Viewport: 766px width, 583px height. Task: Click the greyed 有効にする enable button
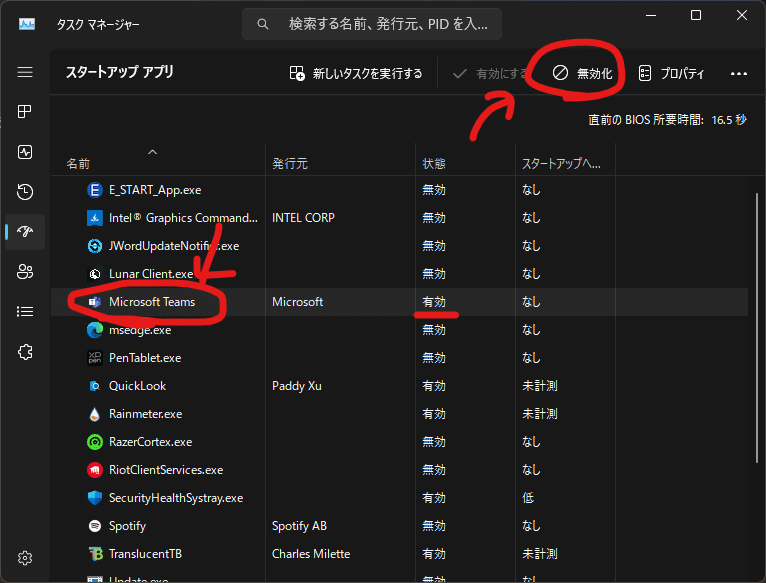tap(490, 74)
